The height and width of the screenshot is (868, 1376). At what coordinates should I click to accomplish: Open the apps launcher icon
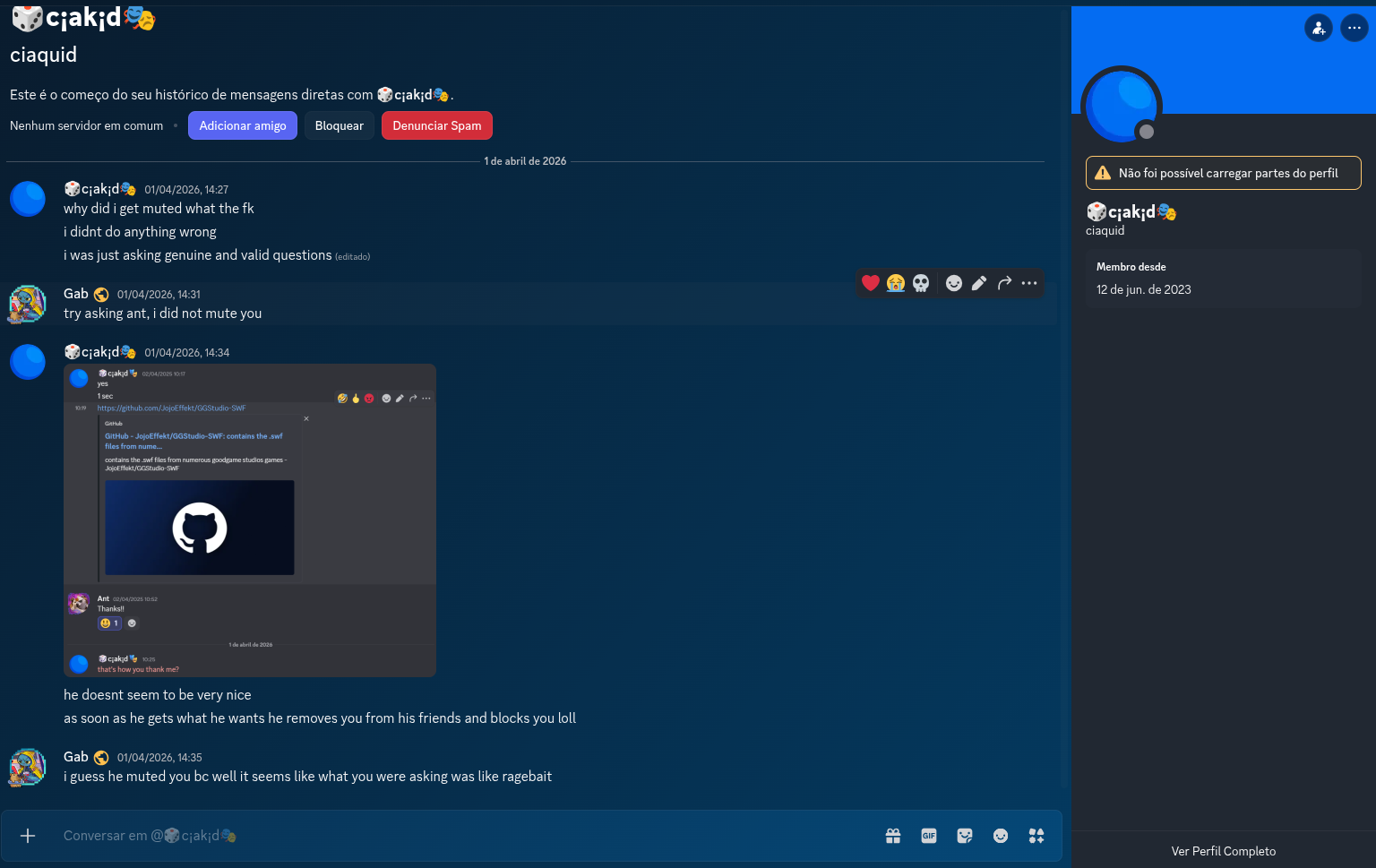point(1036,836)
